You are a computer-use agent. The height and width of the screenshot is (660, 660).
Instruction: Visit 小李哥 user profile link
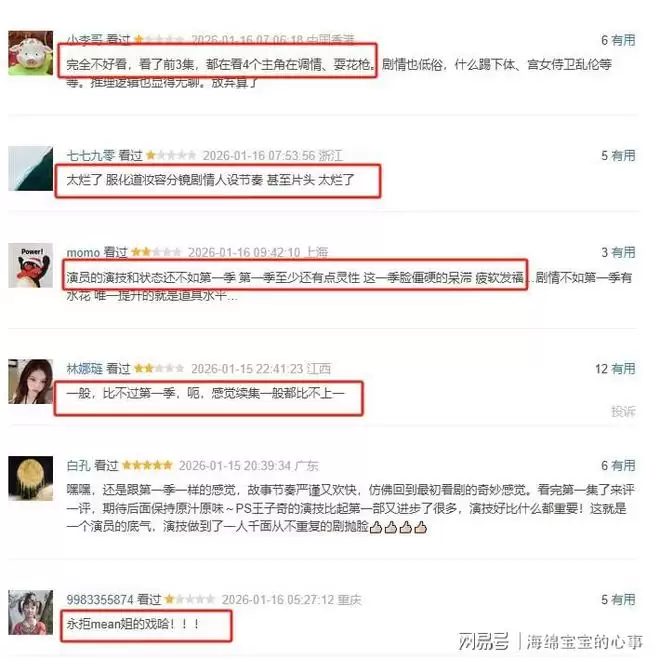pos(84,40)
